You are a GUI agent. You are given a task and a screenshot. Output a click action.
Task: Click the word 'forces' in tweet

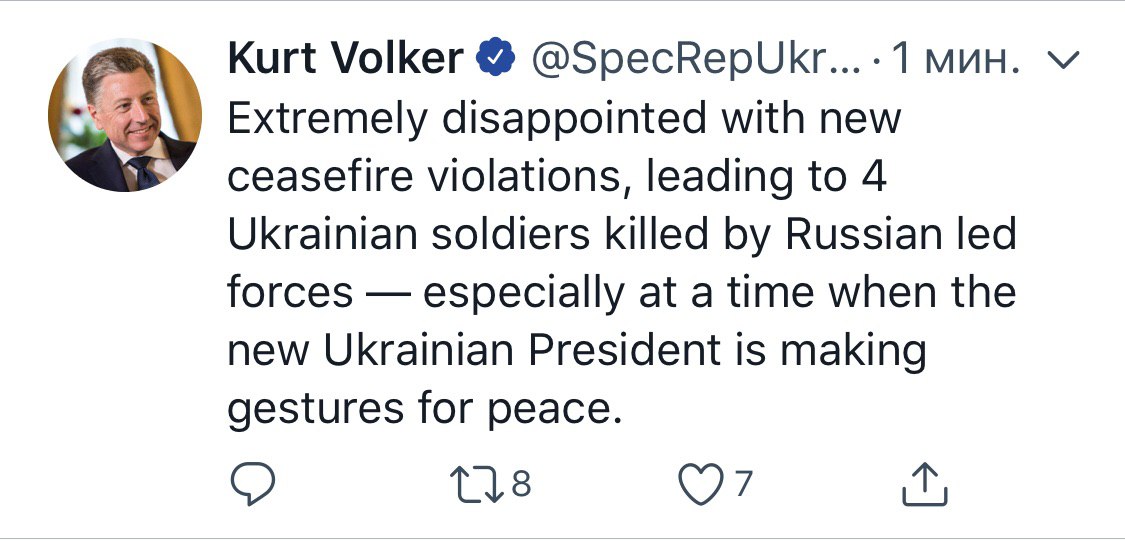(291, 293)
